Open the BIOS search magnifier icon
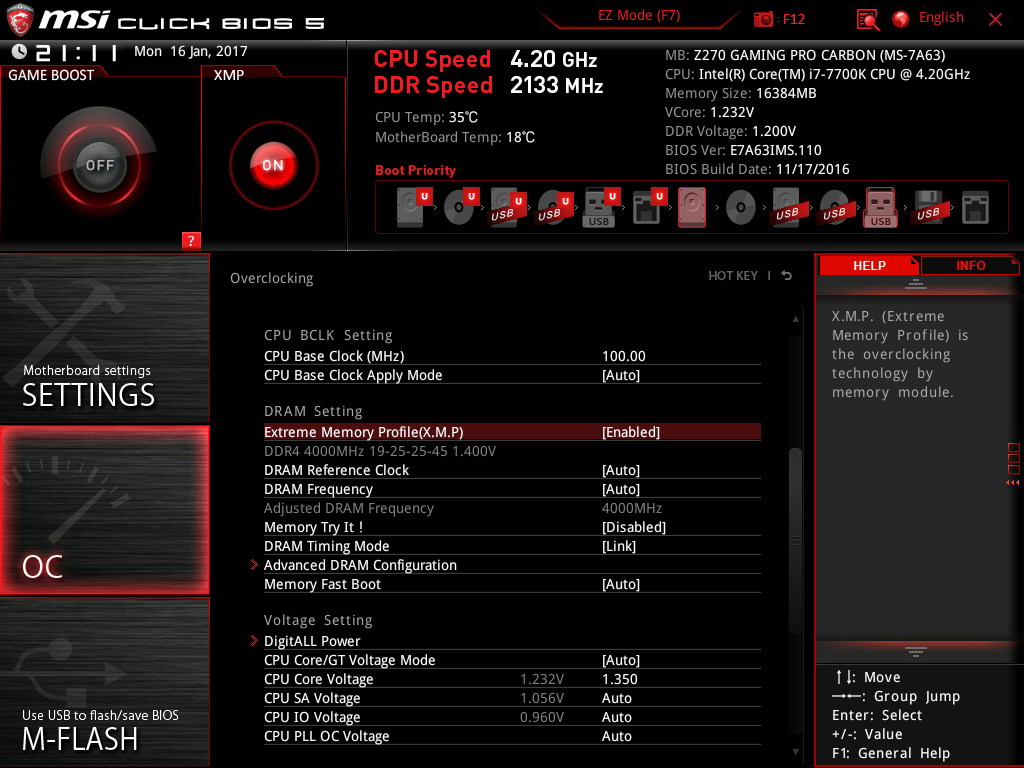 pos(868,19)
